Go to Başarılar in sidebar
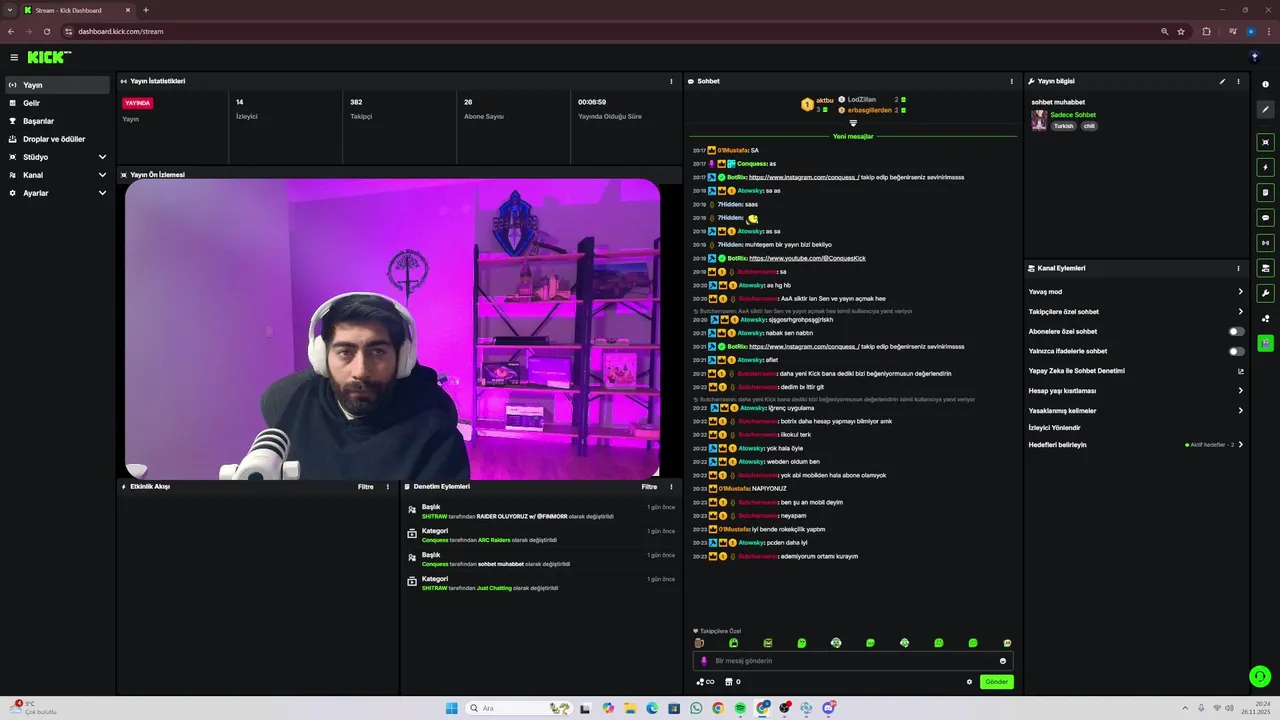The image size is (1280, 720). pos(57,121)
